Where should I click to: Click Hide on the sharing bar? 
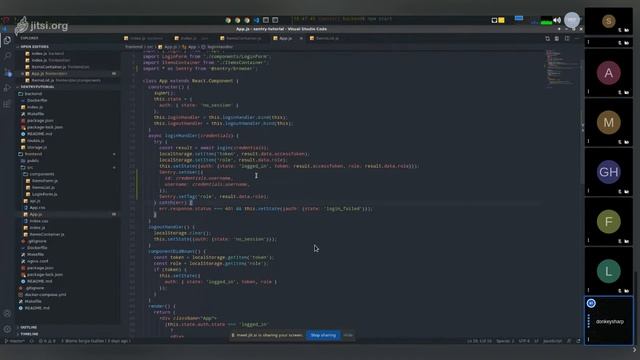348,335
